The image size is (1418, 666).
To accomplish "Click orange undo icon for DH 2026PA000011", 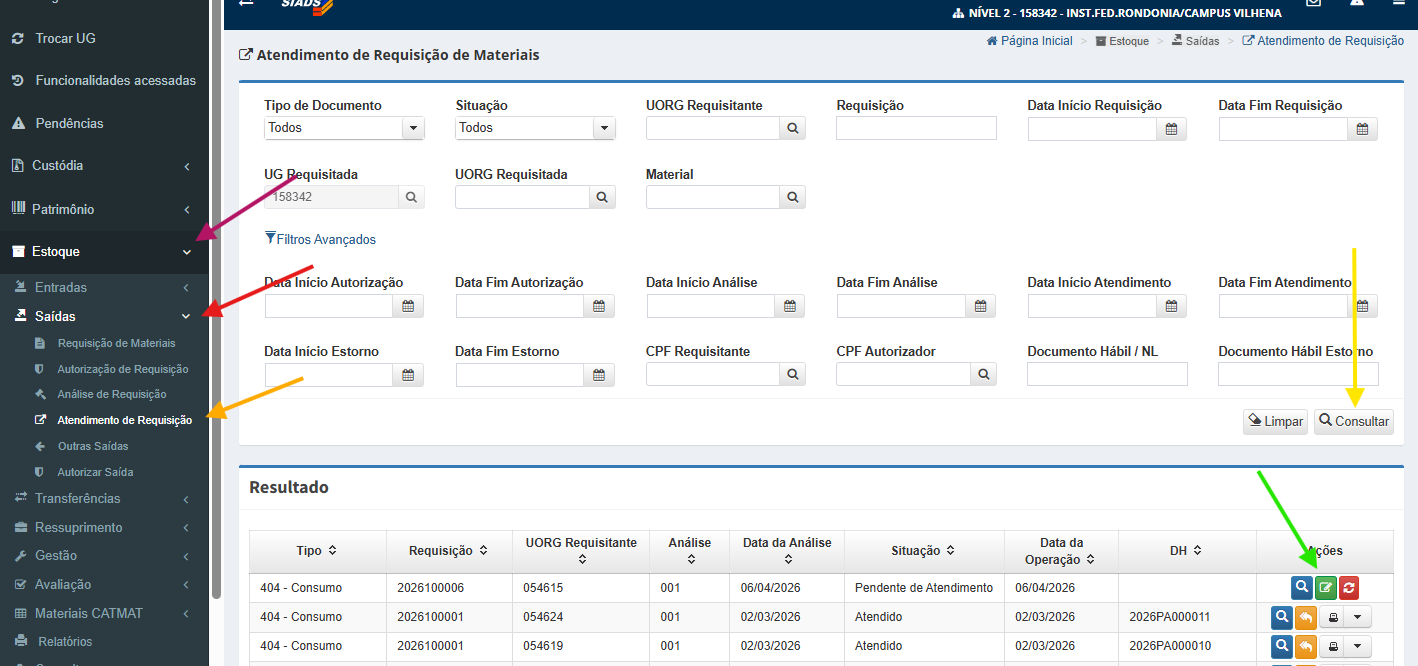I will tap(1305, 617).
